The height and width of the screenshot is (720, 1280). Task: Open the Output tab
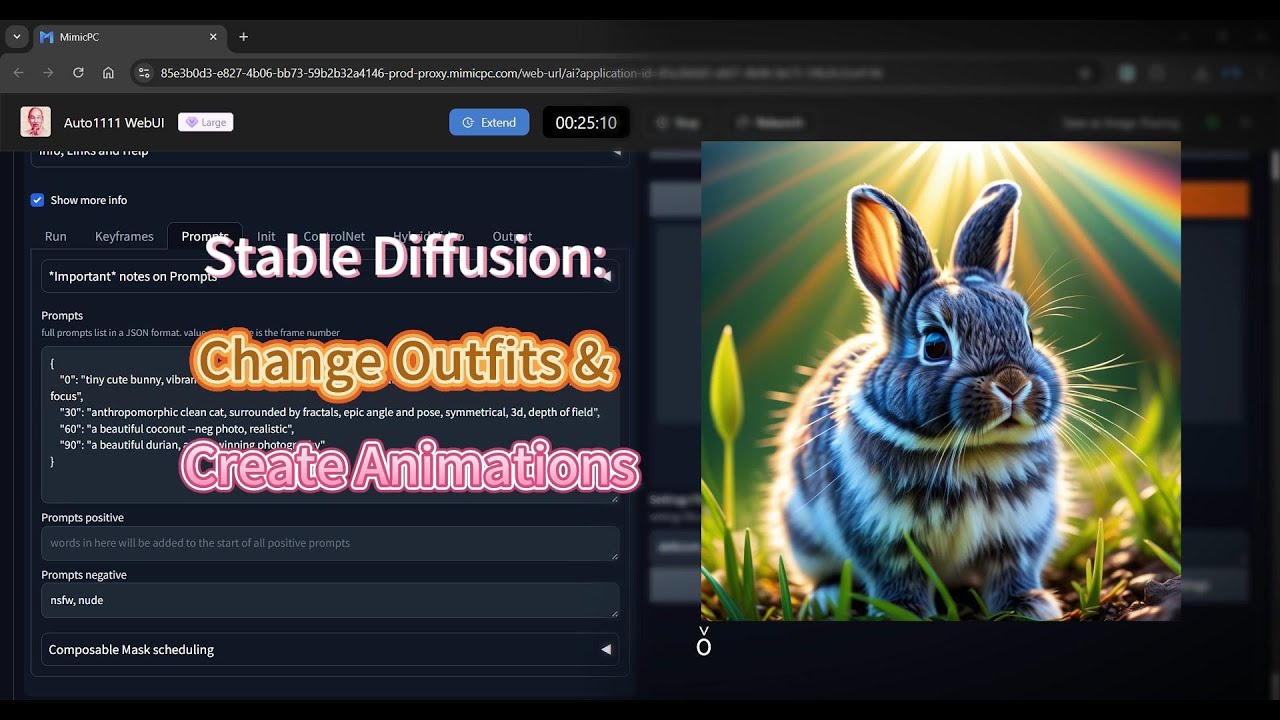(x=512, y=237)
